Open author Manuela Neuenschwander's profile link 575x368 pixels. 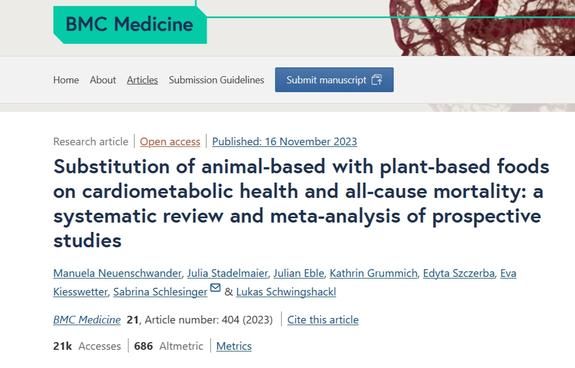click(x=117, y=273)
